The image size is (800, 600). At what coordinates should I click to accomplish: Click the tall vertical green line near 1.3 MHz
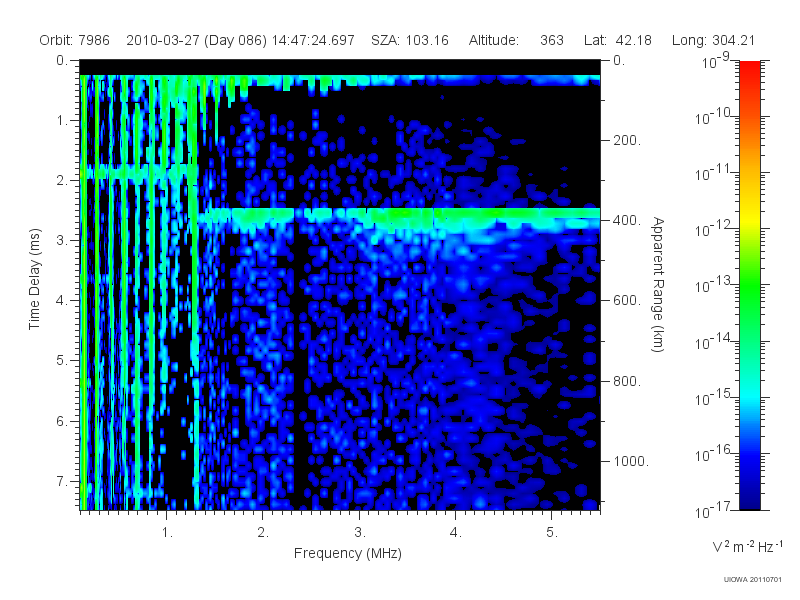pos(194,293)
